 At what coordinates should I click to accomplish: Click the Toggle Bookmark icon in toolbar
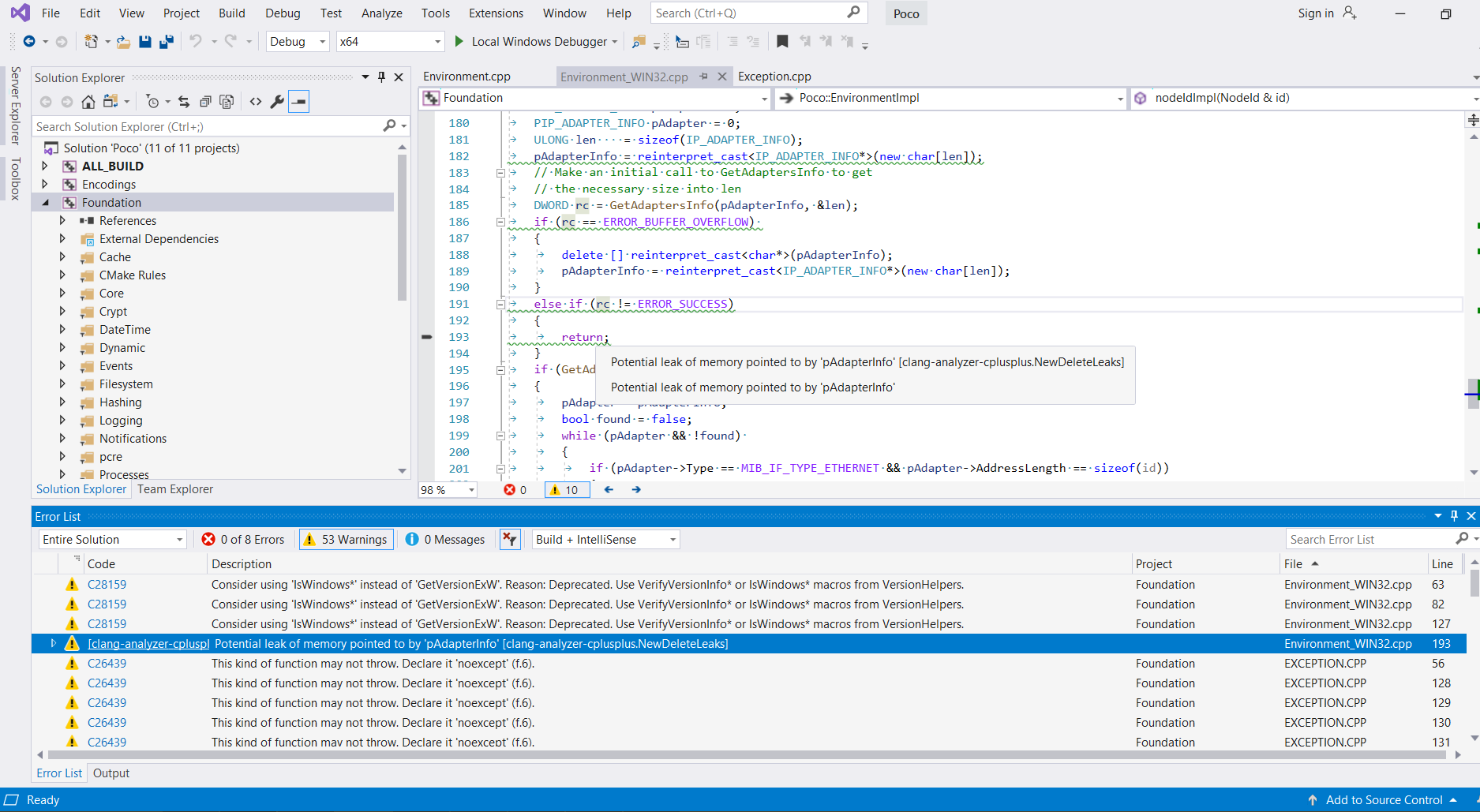pyautogui.click(x=782, y=41)
